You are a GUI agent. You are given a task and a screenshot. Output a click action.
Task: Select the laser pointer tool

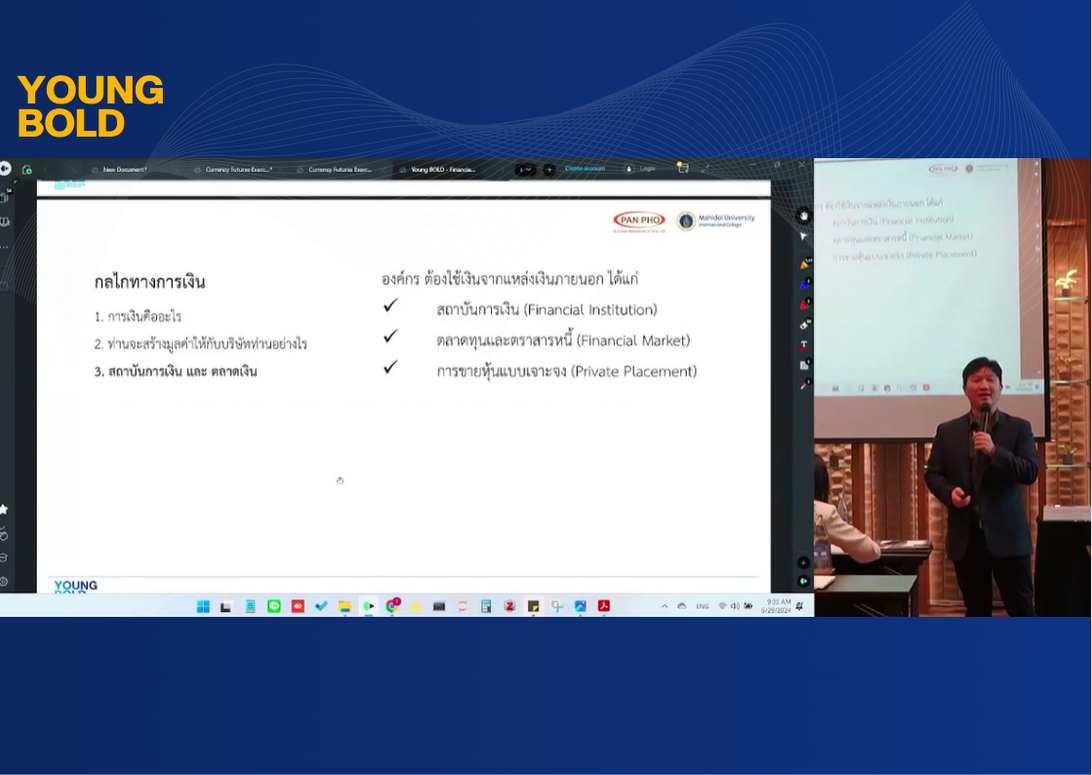804,384
